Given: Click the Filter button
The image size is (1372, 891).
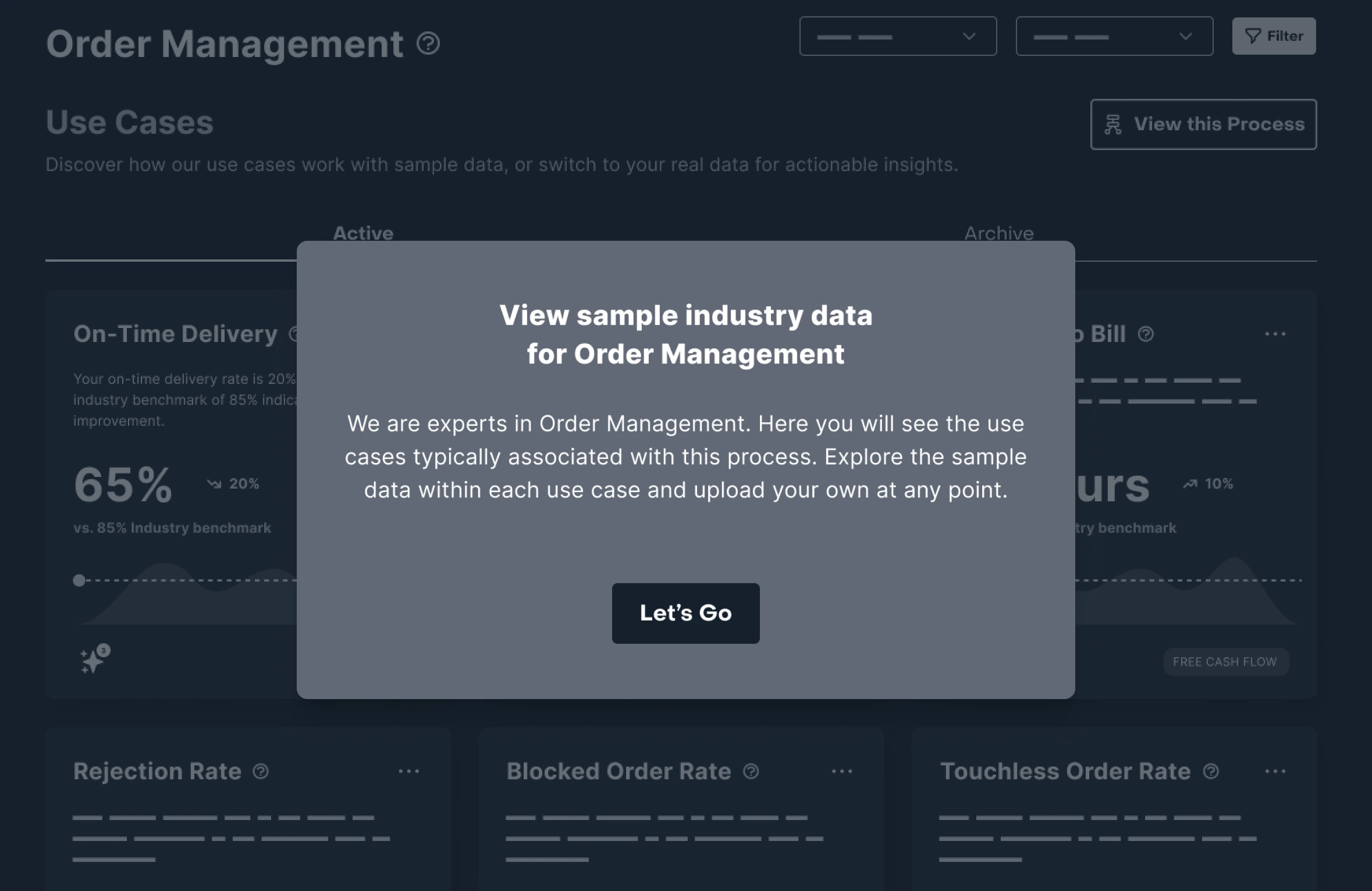Looking at the screenshot, I should 1274,36.
